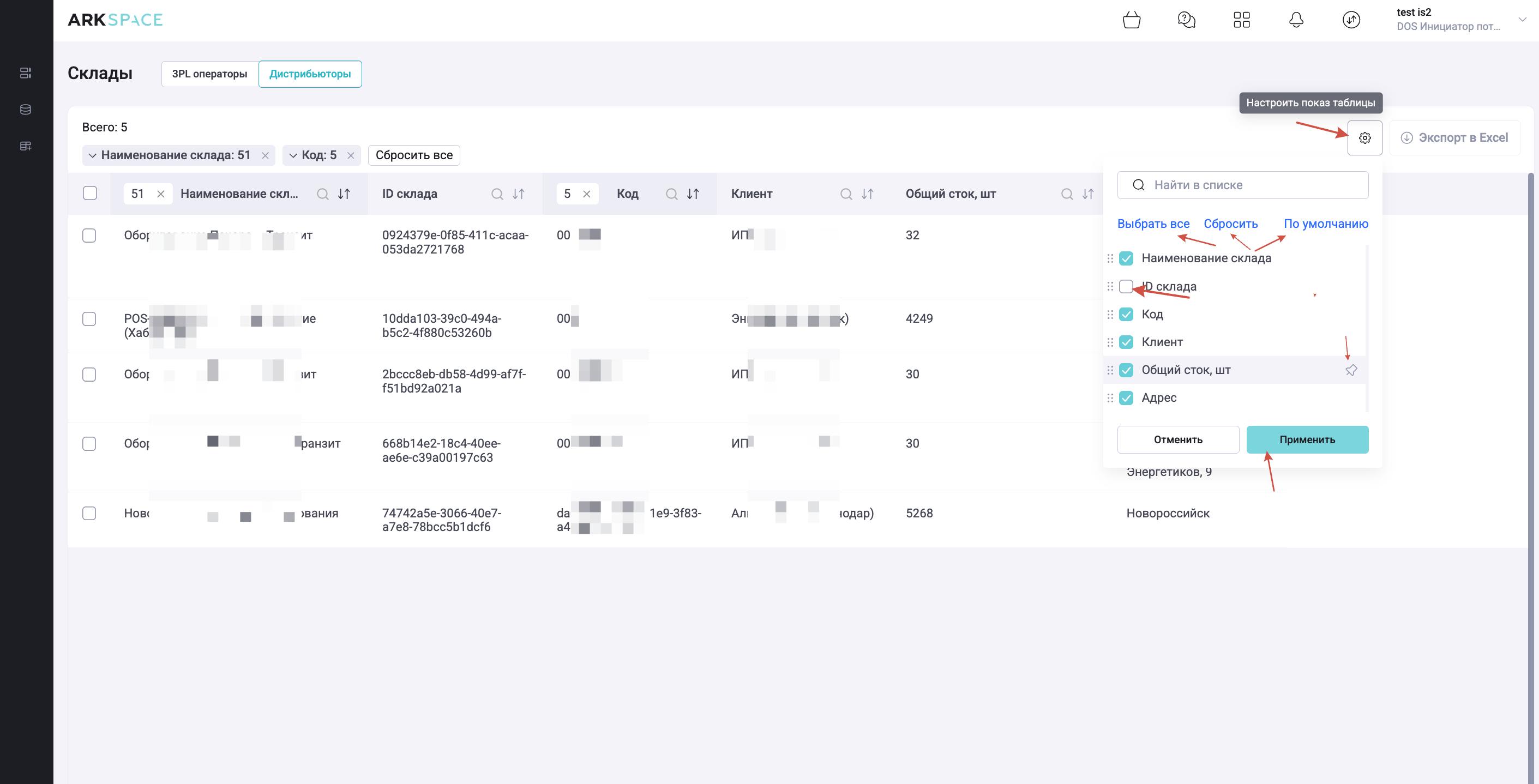The width and height of the screenshot is (1539, 784).
Task: Click the table settings gear icon
Action: (x=1364, y=138)
